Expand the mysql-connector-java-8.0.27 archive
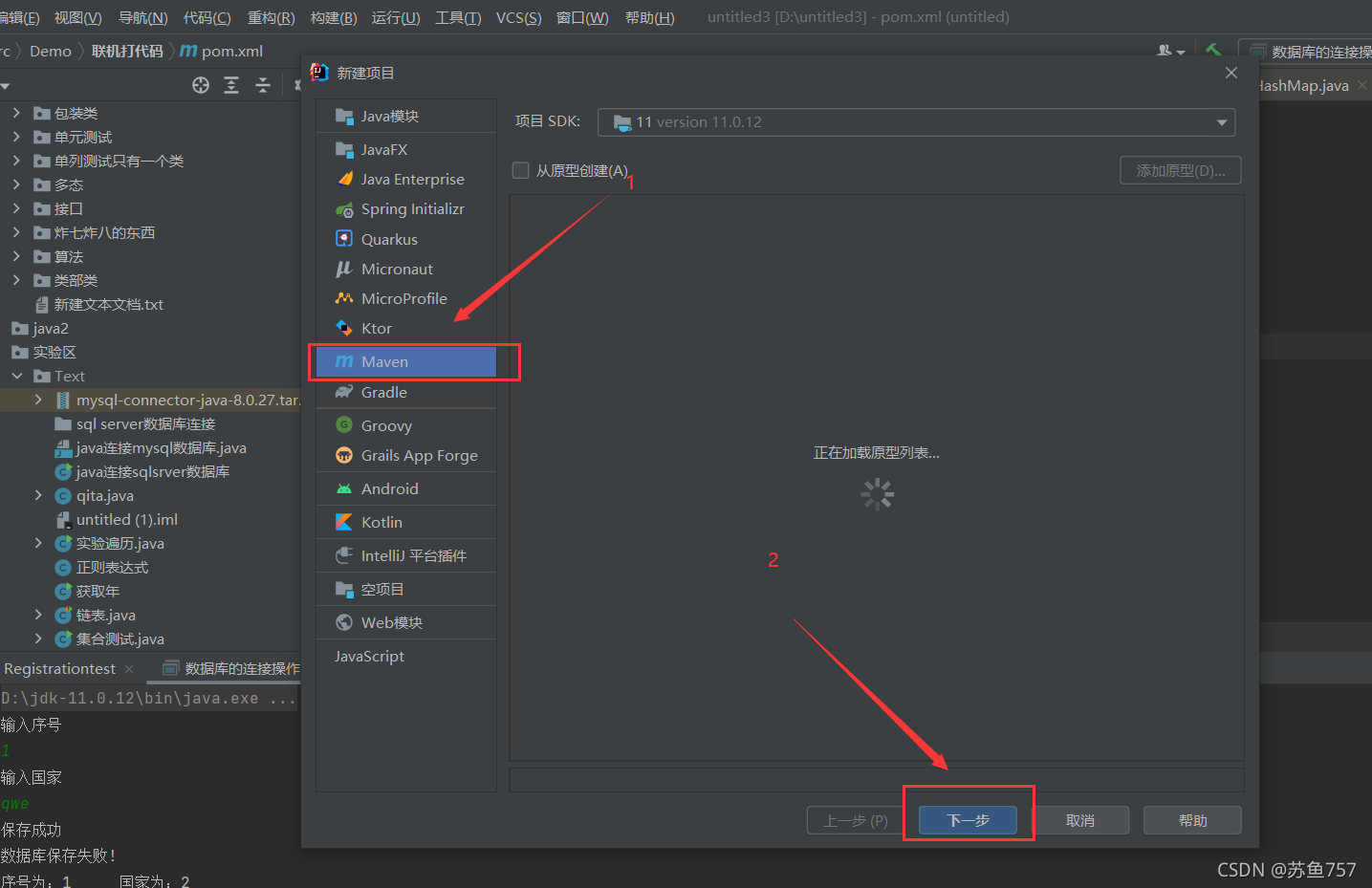 point(38,400)
